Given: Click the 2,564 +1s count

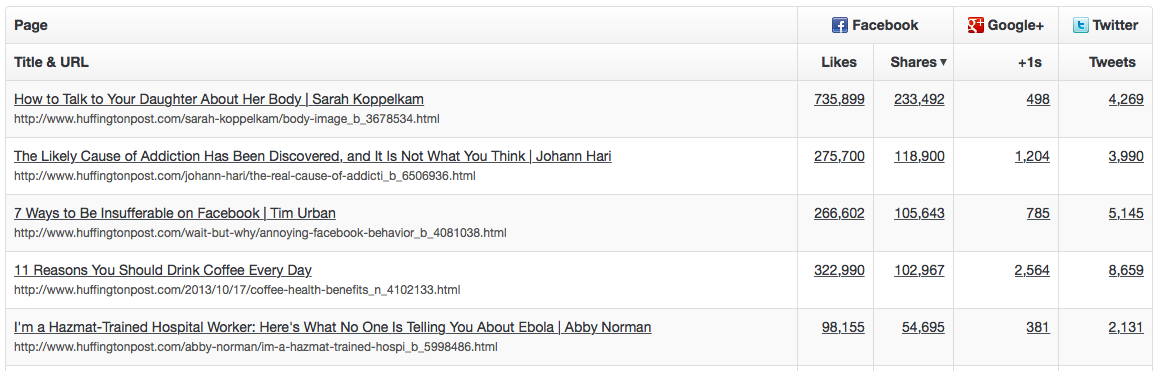Looking at the screenshot, I should coord(1032,270).
